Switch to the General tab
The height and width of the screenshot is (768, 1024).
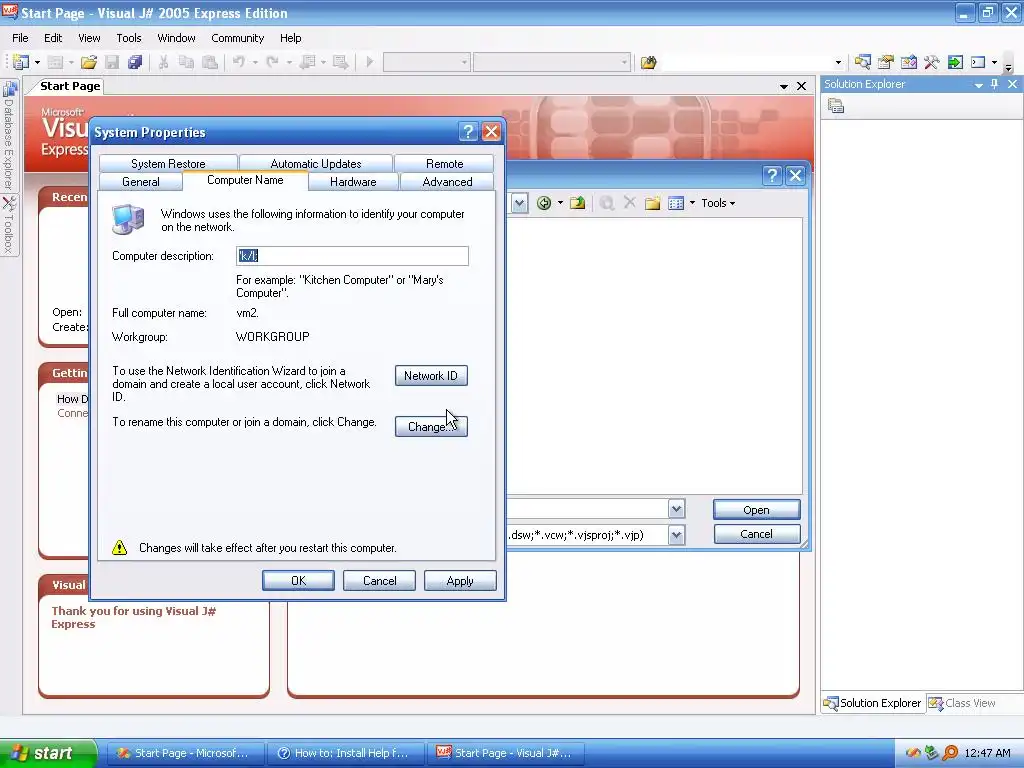point(140,182)
